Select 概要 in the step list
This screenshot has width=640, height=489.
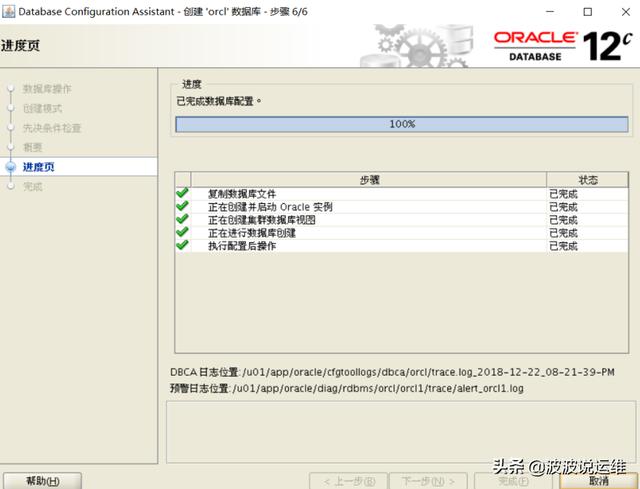(33, 147)
